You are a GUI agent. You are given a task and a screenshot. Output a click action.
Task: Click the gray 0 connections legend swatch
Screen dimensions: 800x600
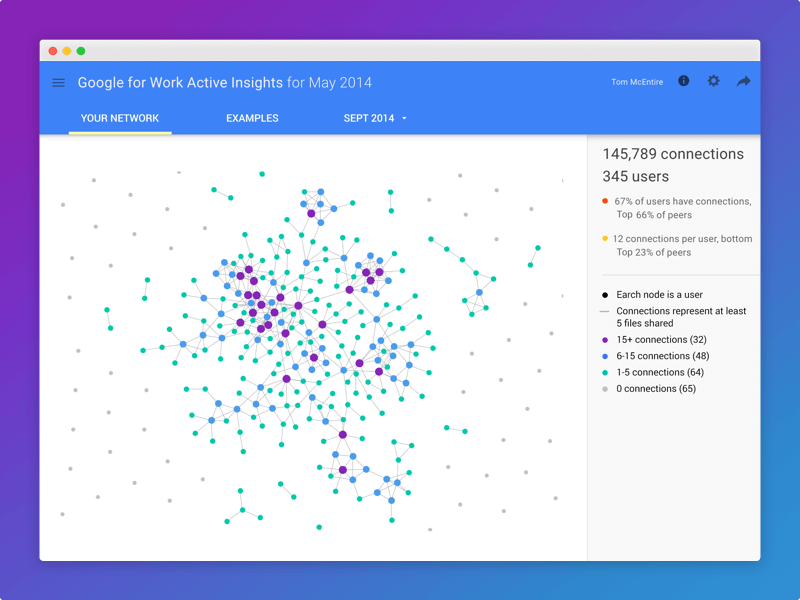(x=605, y=389)
